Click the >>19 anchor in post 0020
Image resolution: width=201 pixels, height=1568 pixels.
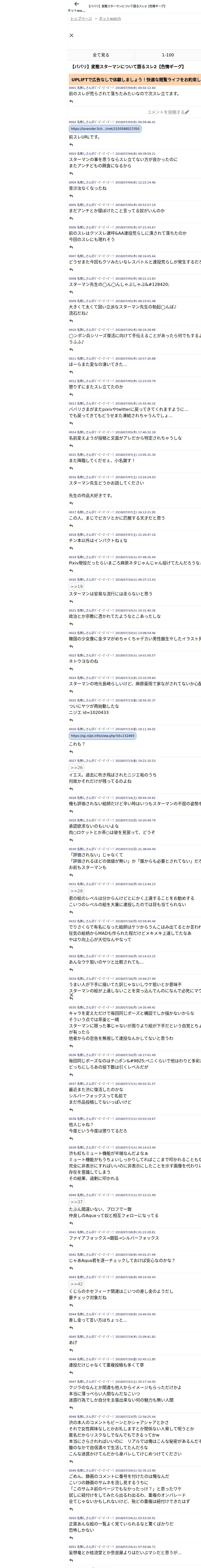pos(76,587)
